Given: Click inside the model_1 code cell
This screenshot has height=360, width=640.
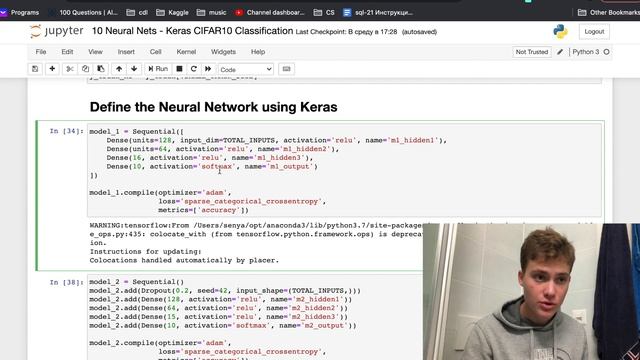Looking at the screenshot, I should 344,170.
